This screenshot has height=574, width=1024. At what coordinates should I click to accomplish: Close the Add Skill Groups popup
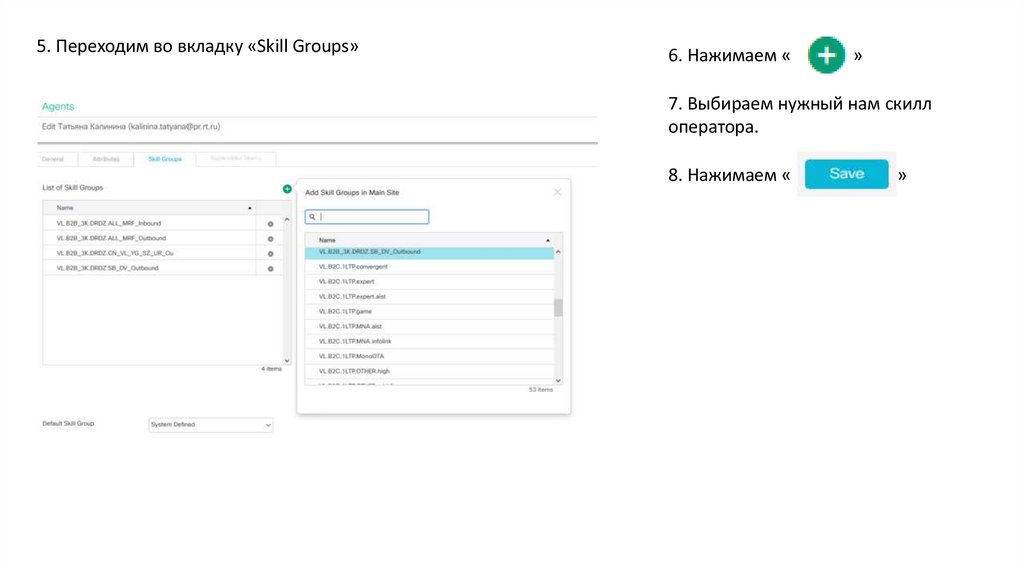click(x=557, y=192)
